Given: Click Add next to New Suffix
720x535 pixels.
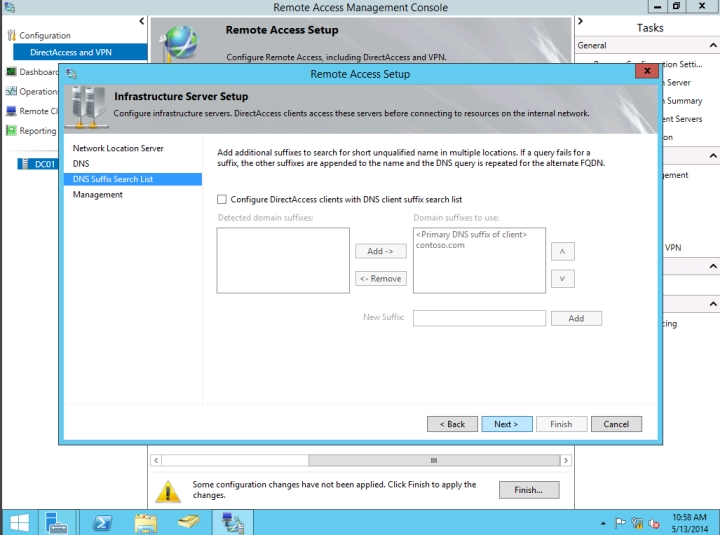Looking at the screenshot, I should coord(576,318).
